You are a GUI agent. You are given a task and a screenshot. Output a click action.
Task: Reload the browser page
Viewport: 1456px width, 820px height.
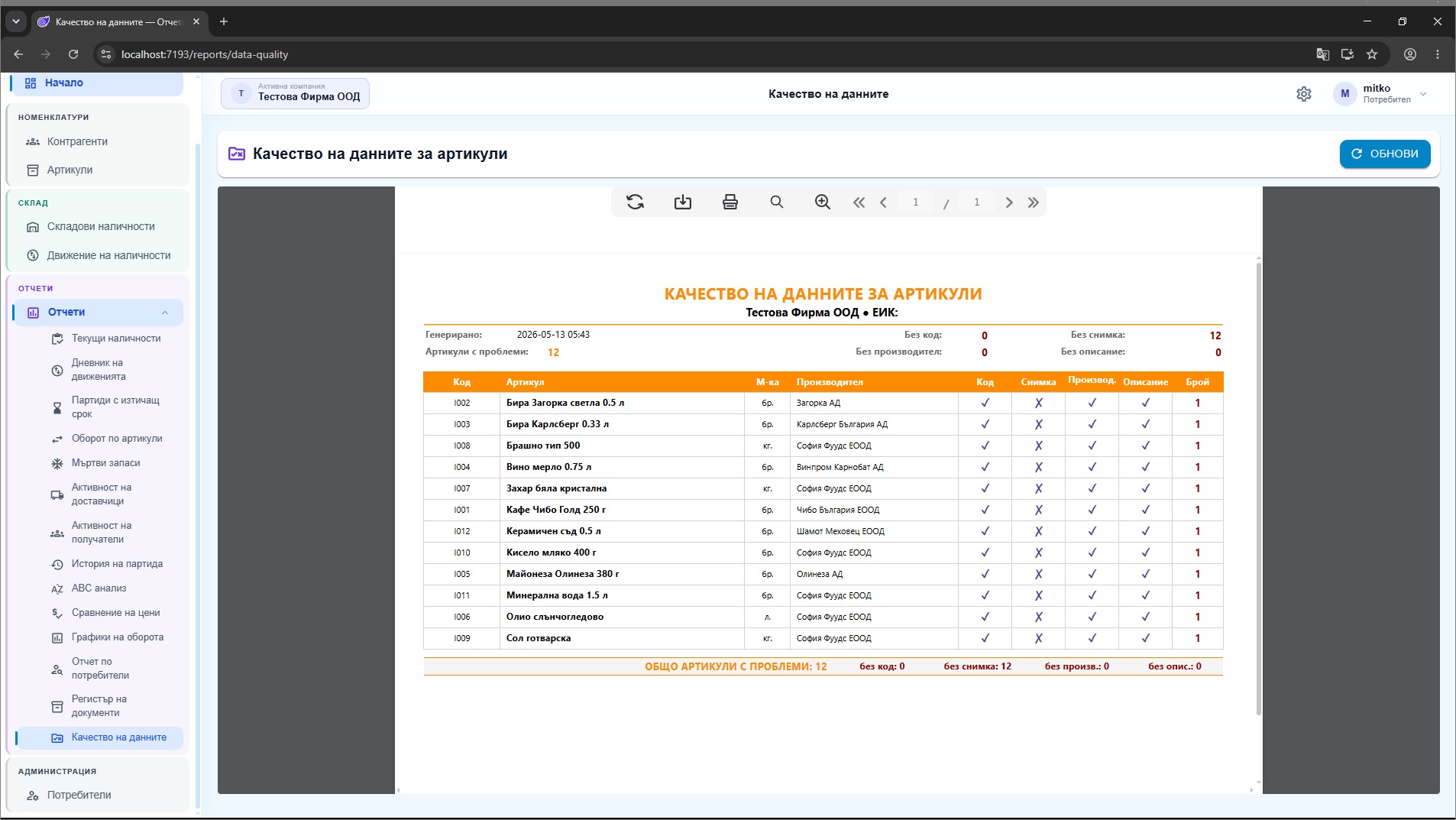point(73,54)
